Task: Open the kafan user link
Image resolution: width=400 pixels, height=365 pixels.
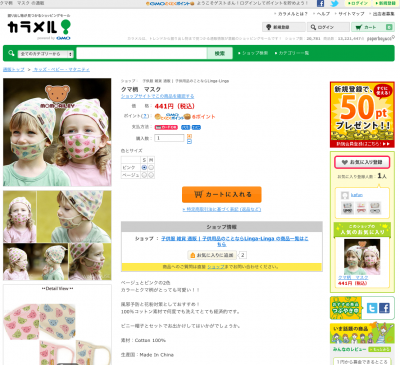Action: click(x=357, y=195)
